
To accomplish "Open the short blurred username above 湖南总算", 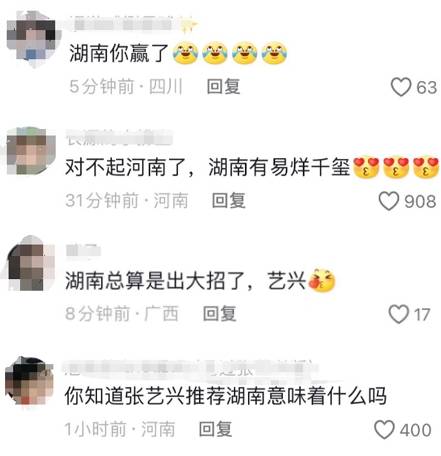I will tap(83, 250).
